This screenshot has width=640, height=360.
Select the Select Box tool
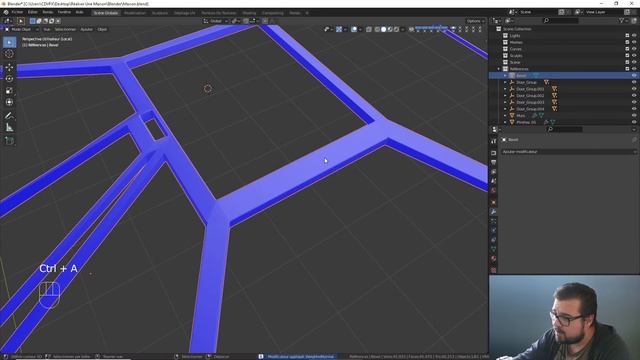tap(9, 42)
